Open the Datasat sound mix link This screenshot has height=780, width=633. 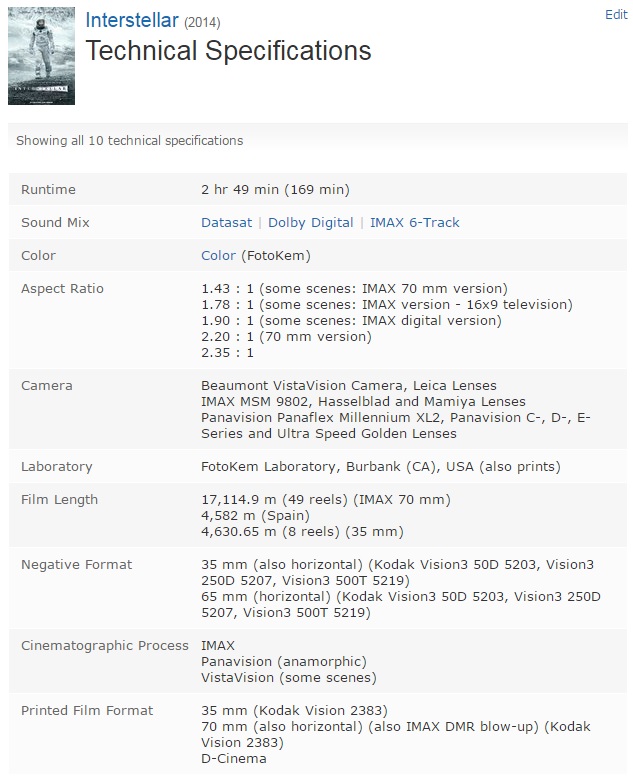[x=226, y=222]
